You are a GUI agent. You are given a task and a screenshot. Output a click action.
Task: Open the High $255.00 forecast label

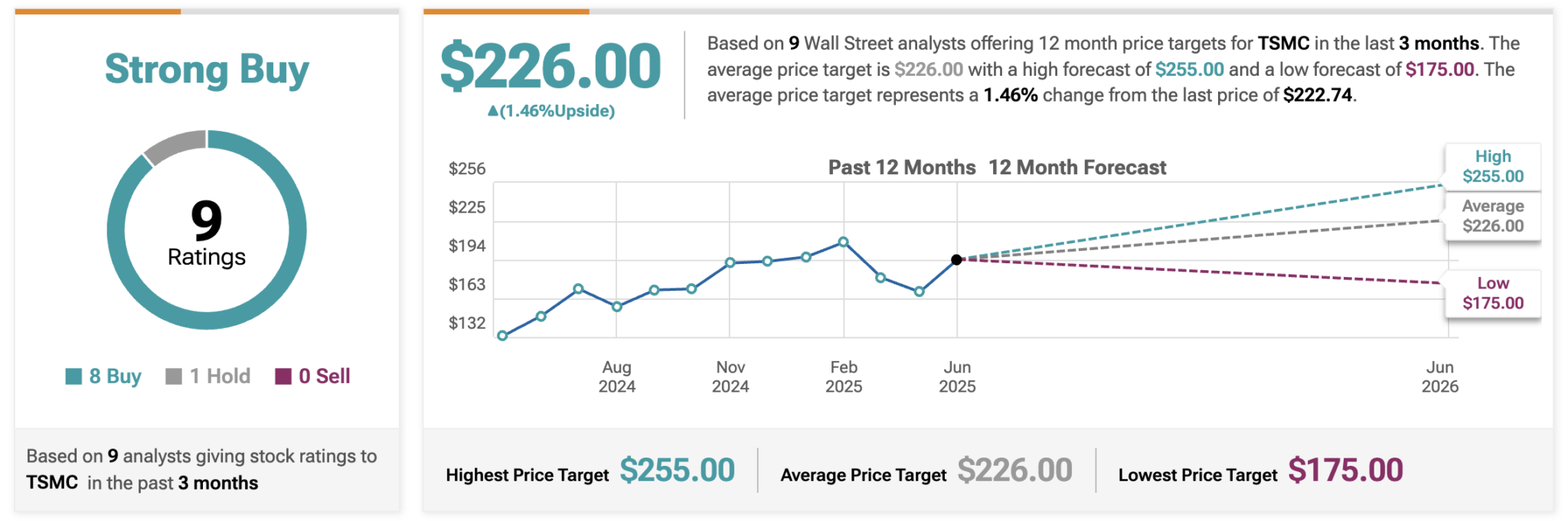point(1492,166)
